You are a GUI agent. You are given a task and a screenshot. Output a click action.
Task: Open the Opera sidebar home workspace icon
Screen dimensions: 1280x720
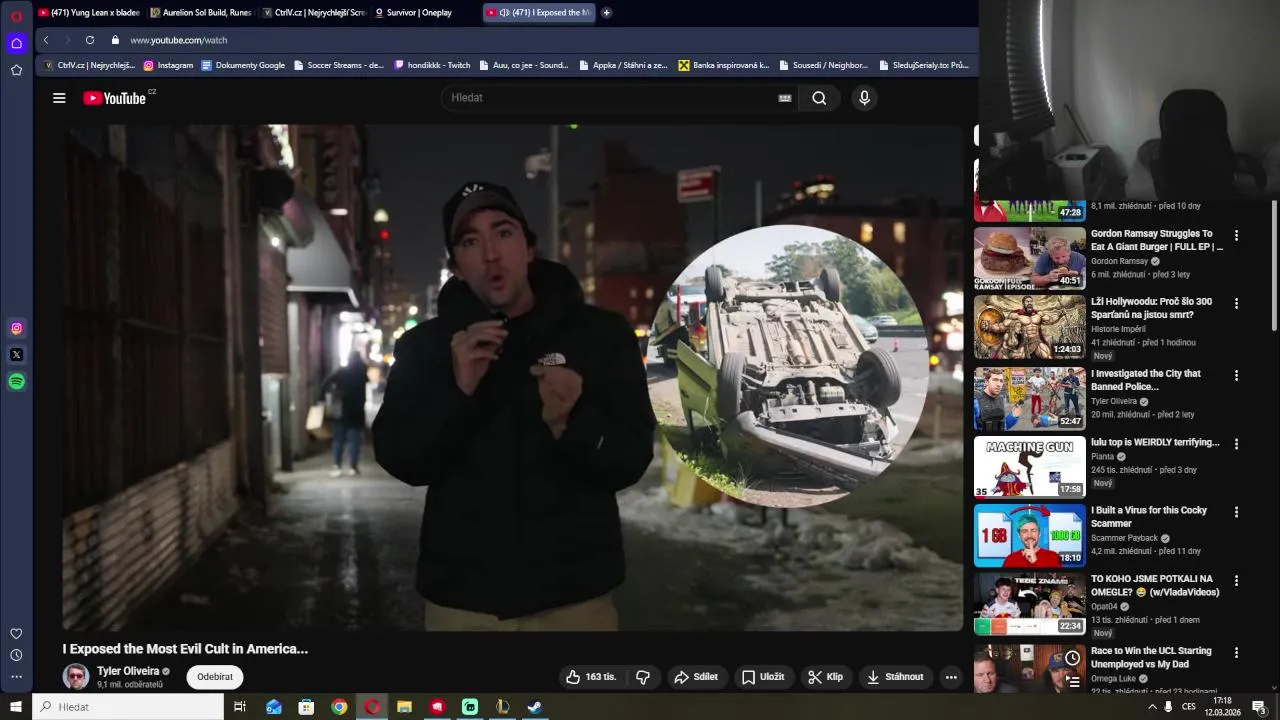[x=16, y=43]
